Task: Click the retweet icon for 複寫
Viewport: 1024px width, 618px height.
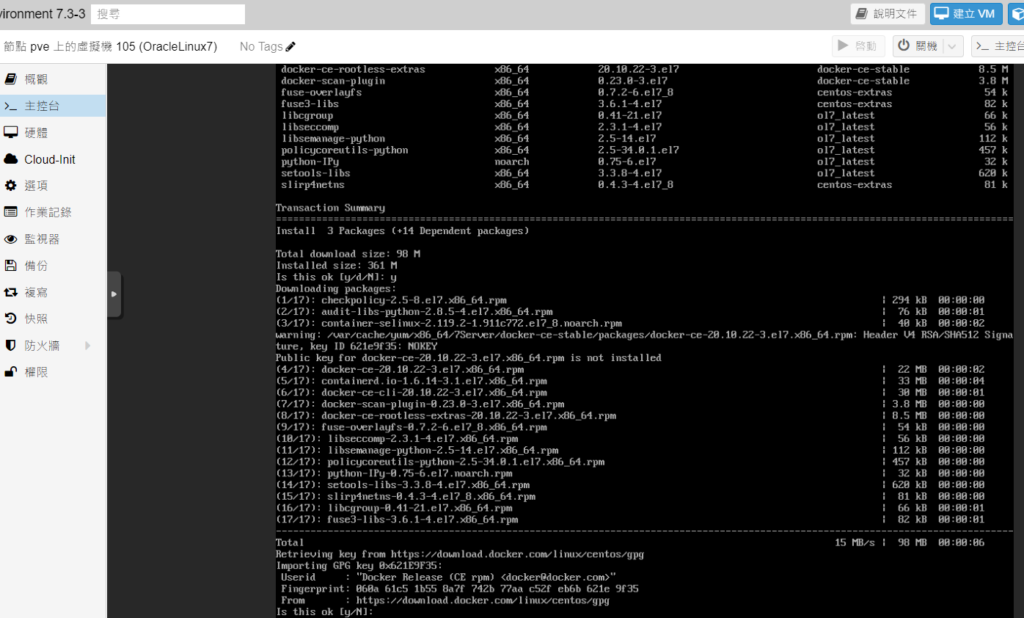Action: click(11, 292)
